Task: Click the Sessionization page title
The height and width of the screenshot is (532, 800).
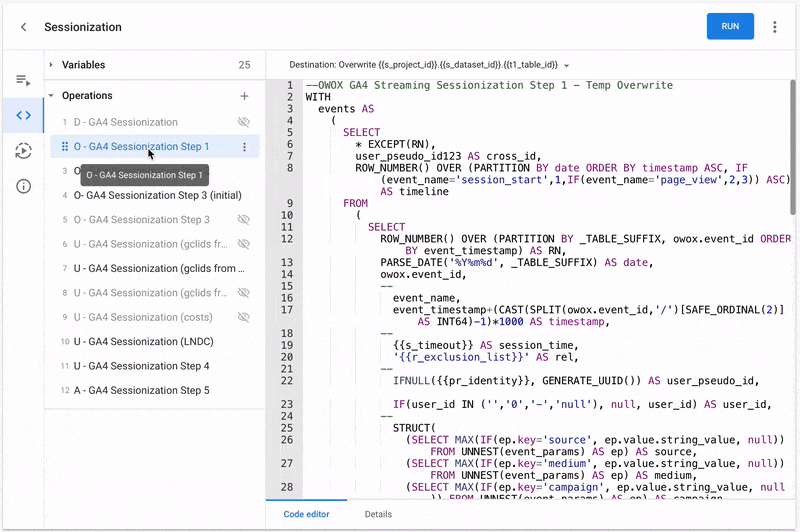Action: (83, 27)
